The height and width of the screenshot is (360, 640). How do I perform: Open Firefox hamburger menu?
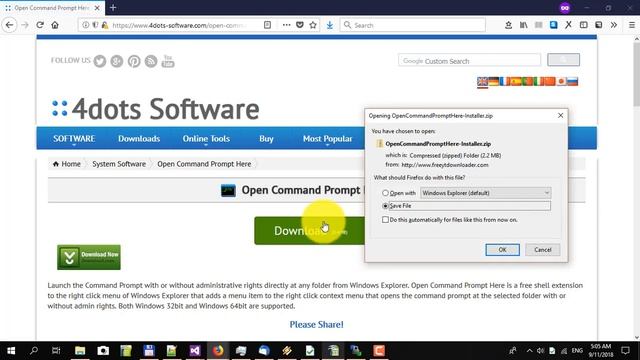632,25
